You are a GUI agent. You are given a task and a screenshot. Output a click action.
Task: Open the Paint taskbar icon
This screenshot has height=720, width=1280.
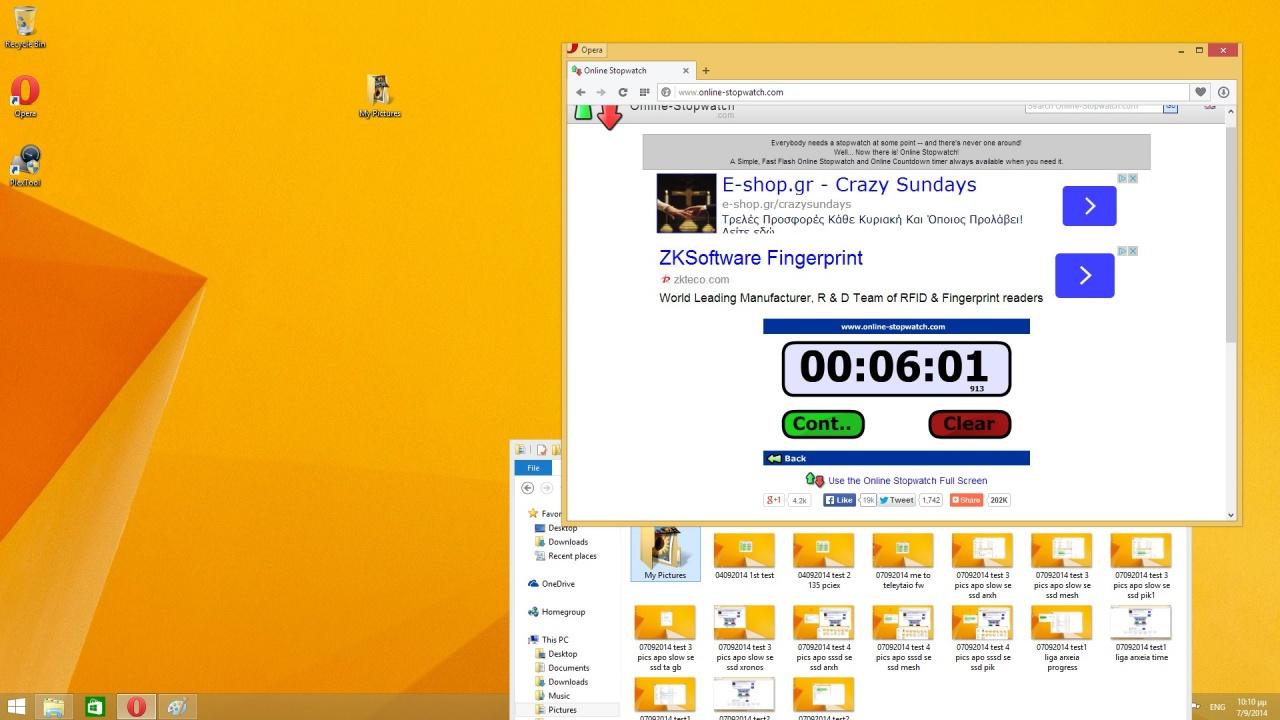pos(176,706)
